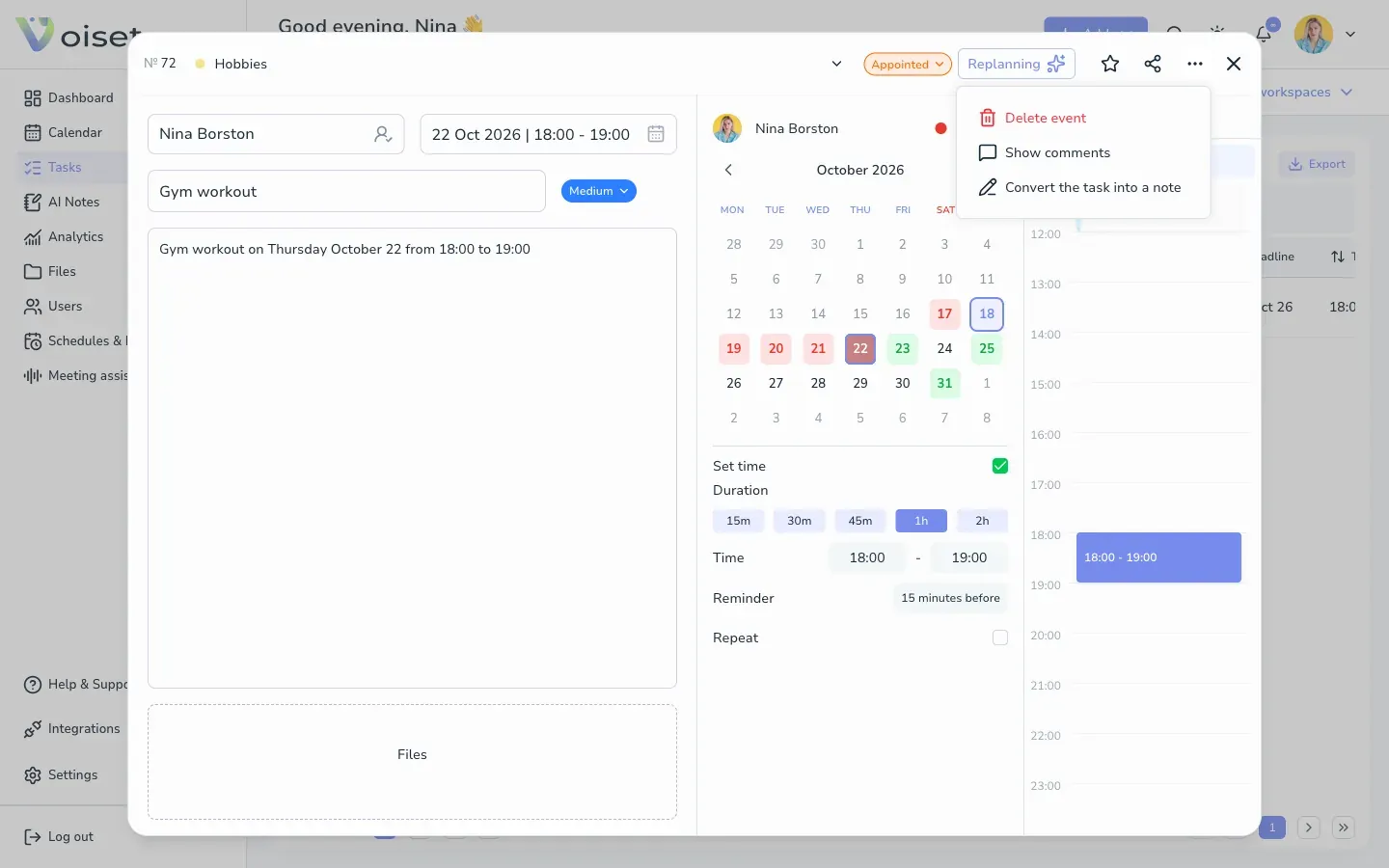Click the assignee person icon in name field

coord(383,134)
